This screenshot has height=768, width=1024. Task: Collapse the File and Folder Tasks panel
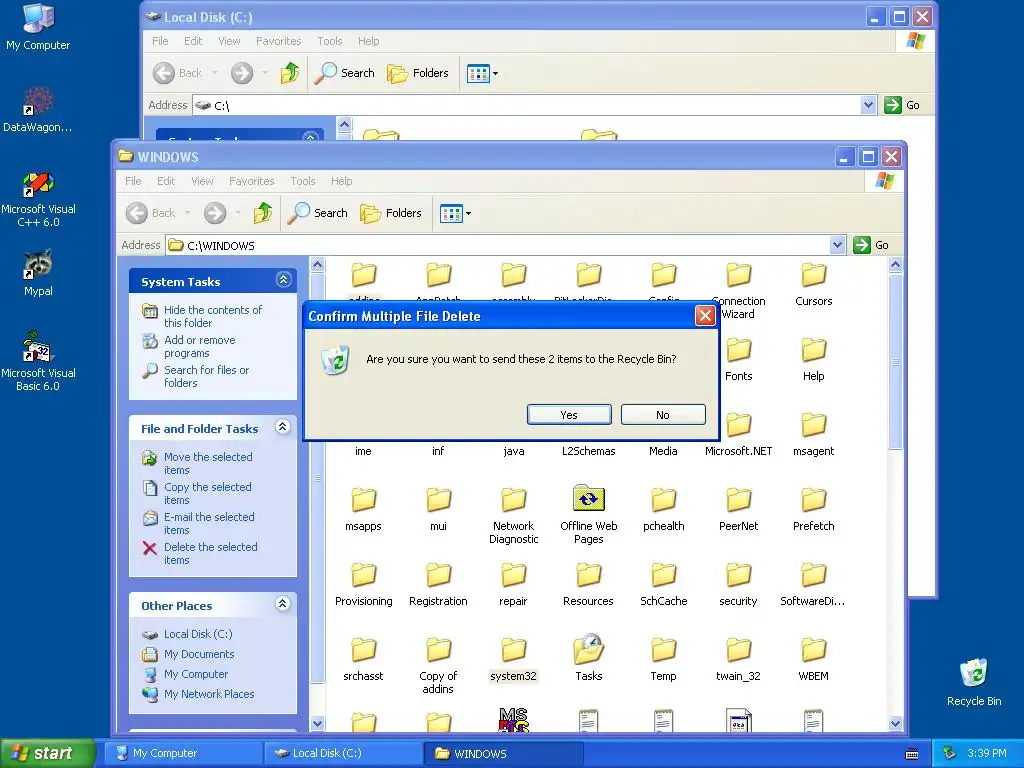click(282, 427)
